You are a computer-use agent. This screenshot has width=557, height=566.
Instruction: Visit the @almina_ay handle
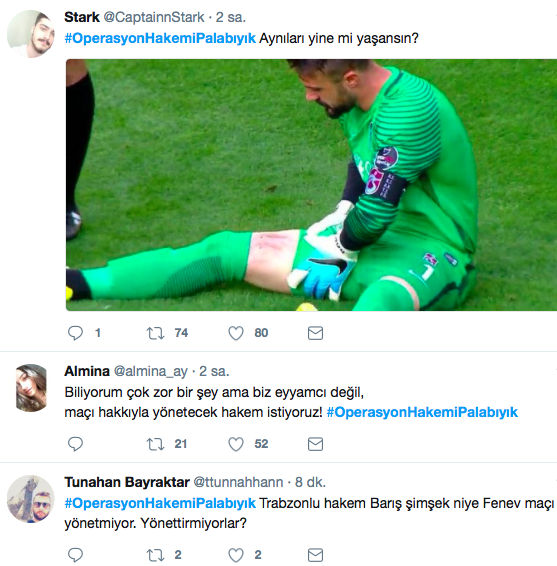[x=151, y=371]
